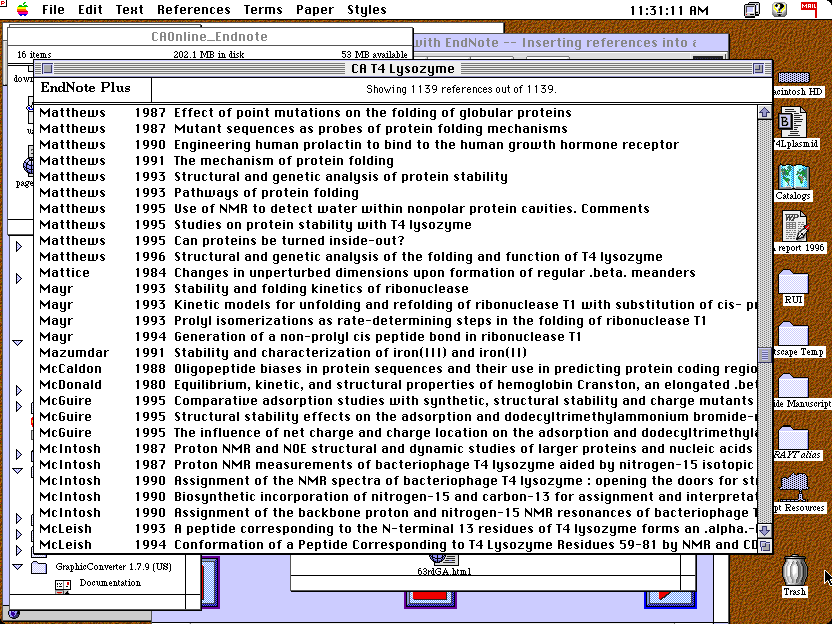This screenshot has width=832, height=624.
Task: Select the Documentation file icon
Action: (63, 585)
